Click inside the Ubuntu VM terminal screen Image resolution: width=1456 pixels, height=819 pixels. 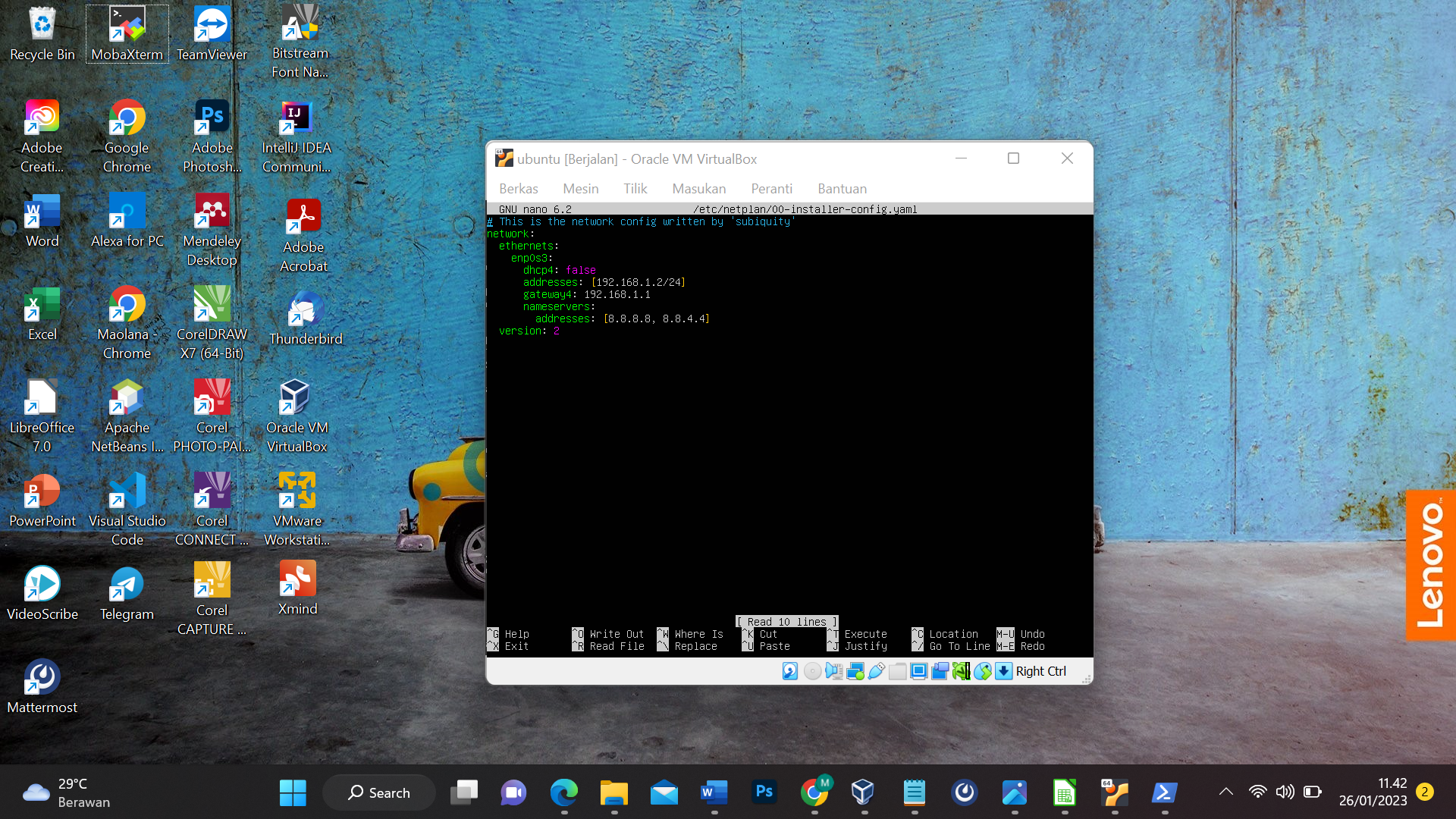789,425
